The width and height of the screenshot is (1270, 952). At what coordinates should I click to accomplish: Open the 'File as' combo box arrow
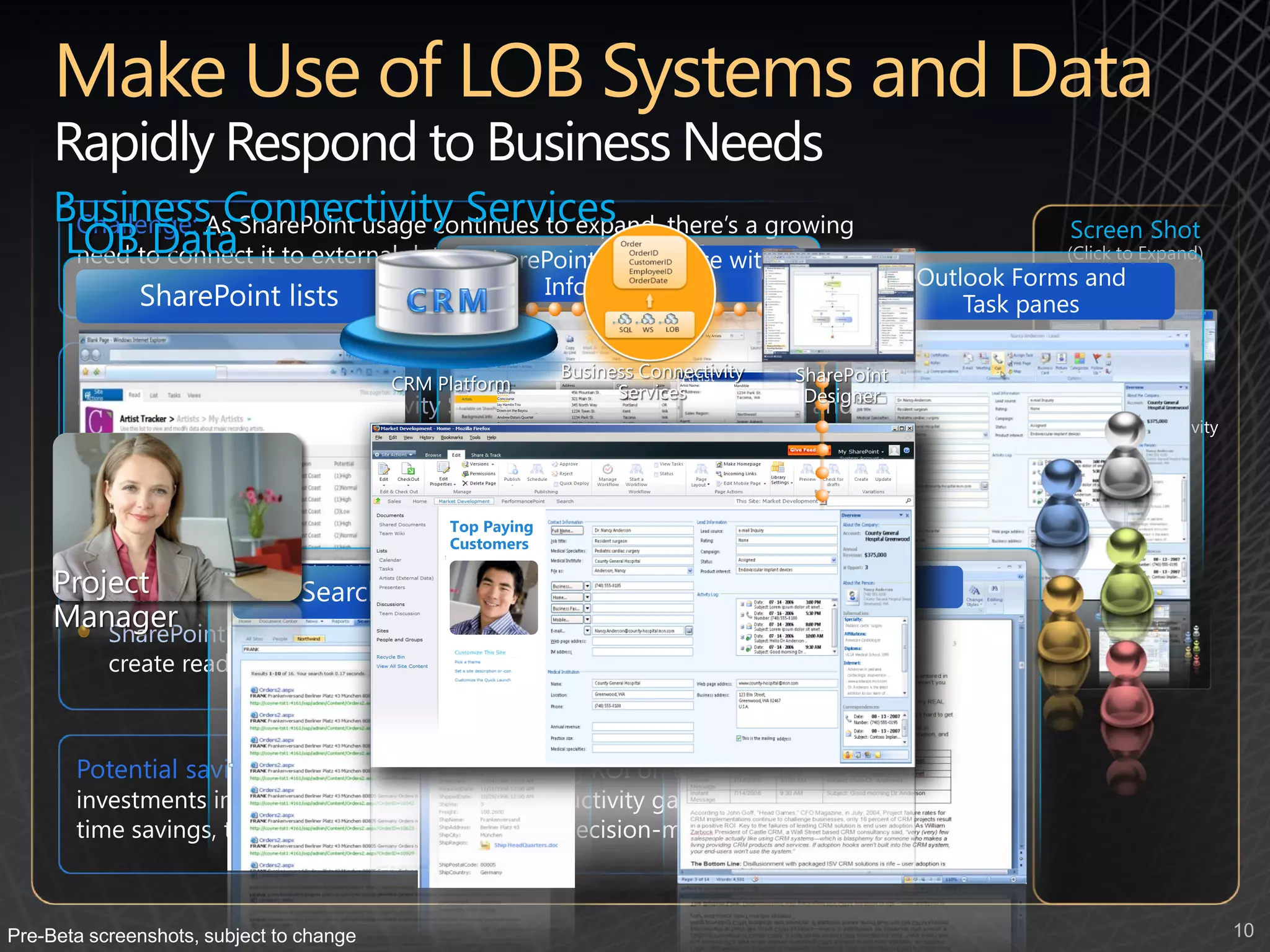[x=690, y=571]
